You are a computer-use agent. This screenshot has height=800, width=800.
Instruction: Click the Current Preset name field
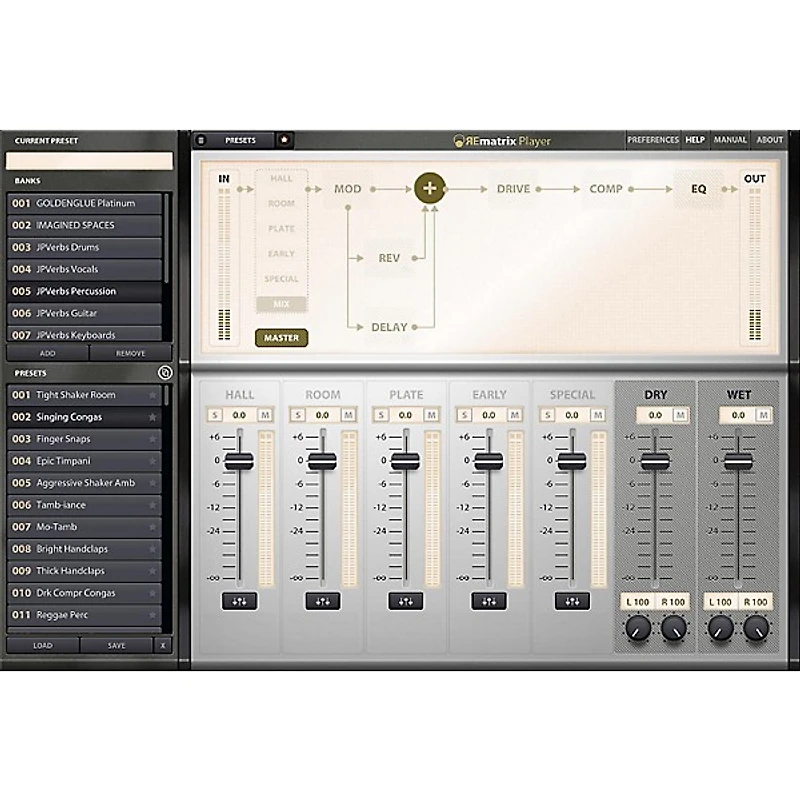click(x=89, y=161)
